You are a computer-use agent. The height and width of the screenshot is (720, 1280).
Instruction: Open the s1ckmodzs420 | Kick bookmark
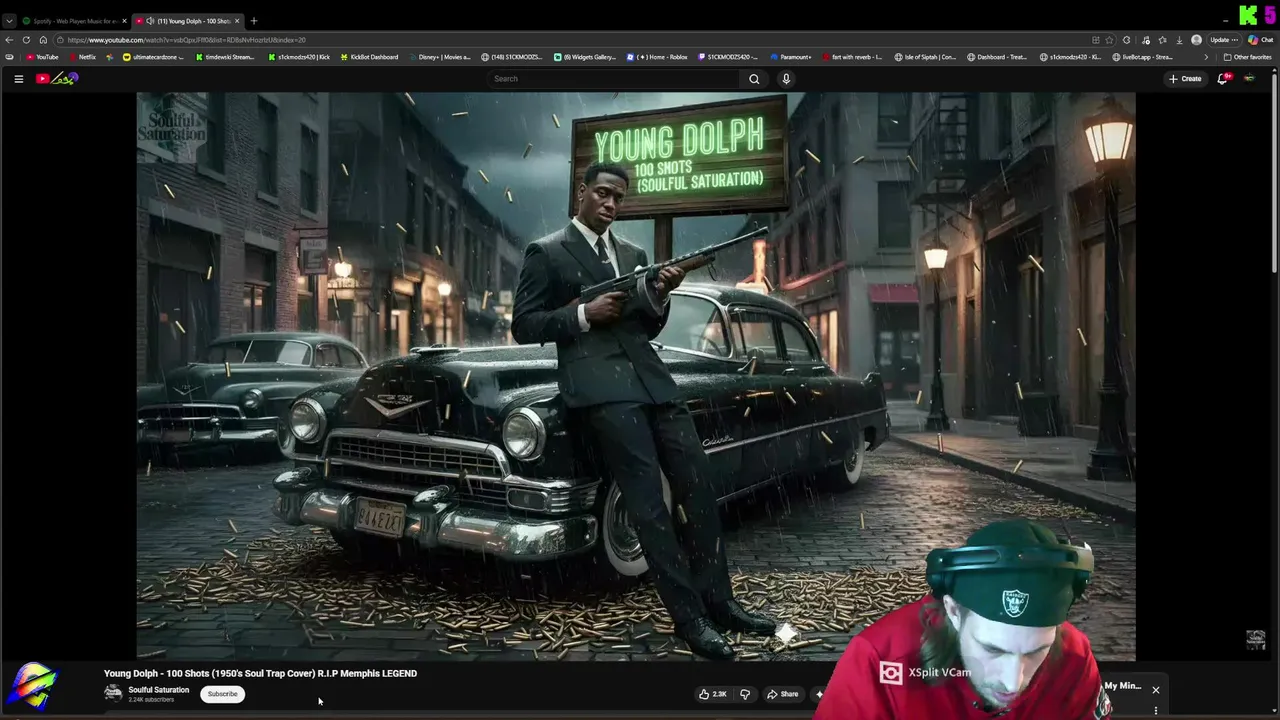[x=299, y=57]
